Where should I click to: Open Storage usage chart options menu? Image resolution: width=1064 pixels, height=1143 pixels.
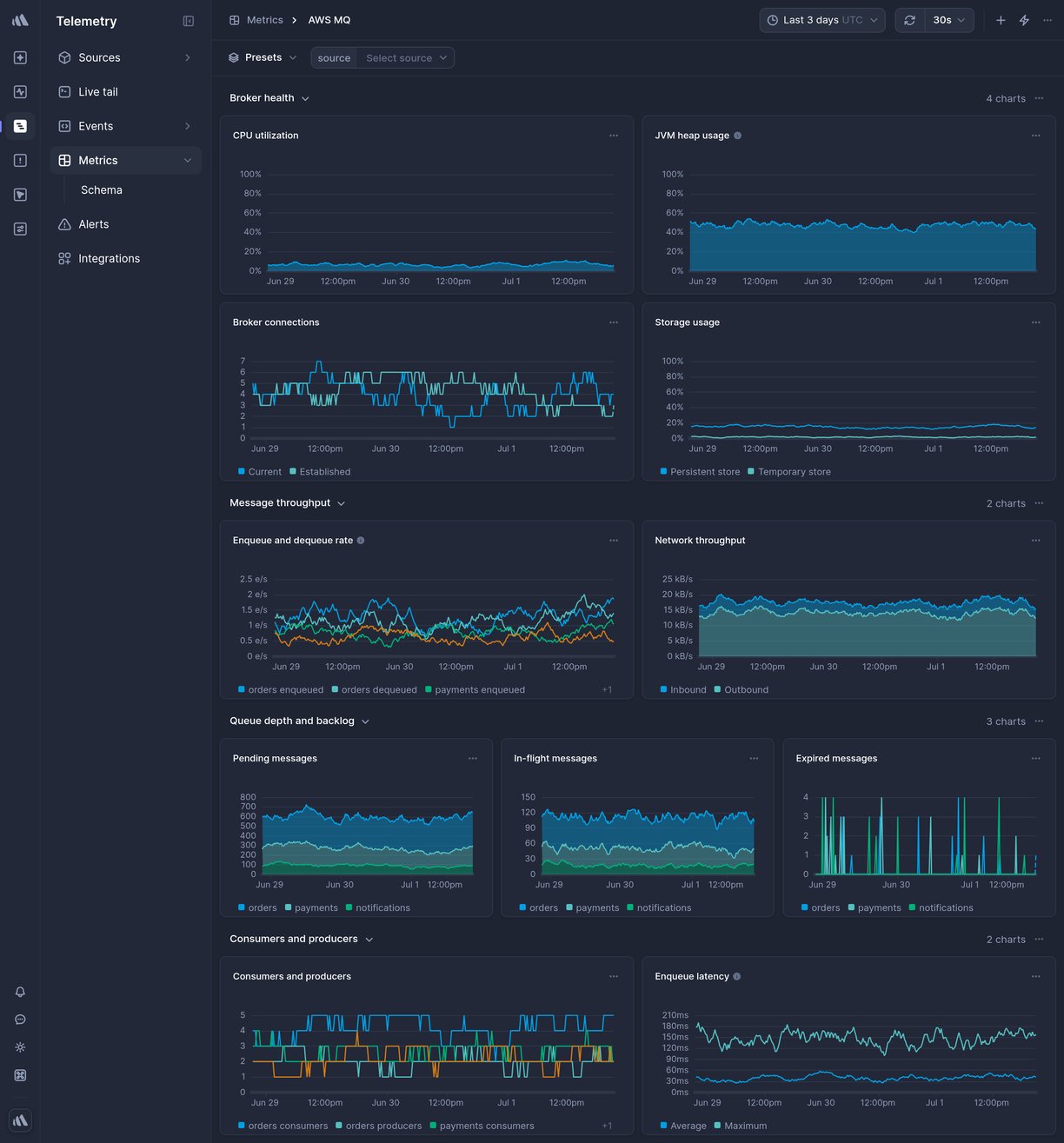coord(1035,322)
